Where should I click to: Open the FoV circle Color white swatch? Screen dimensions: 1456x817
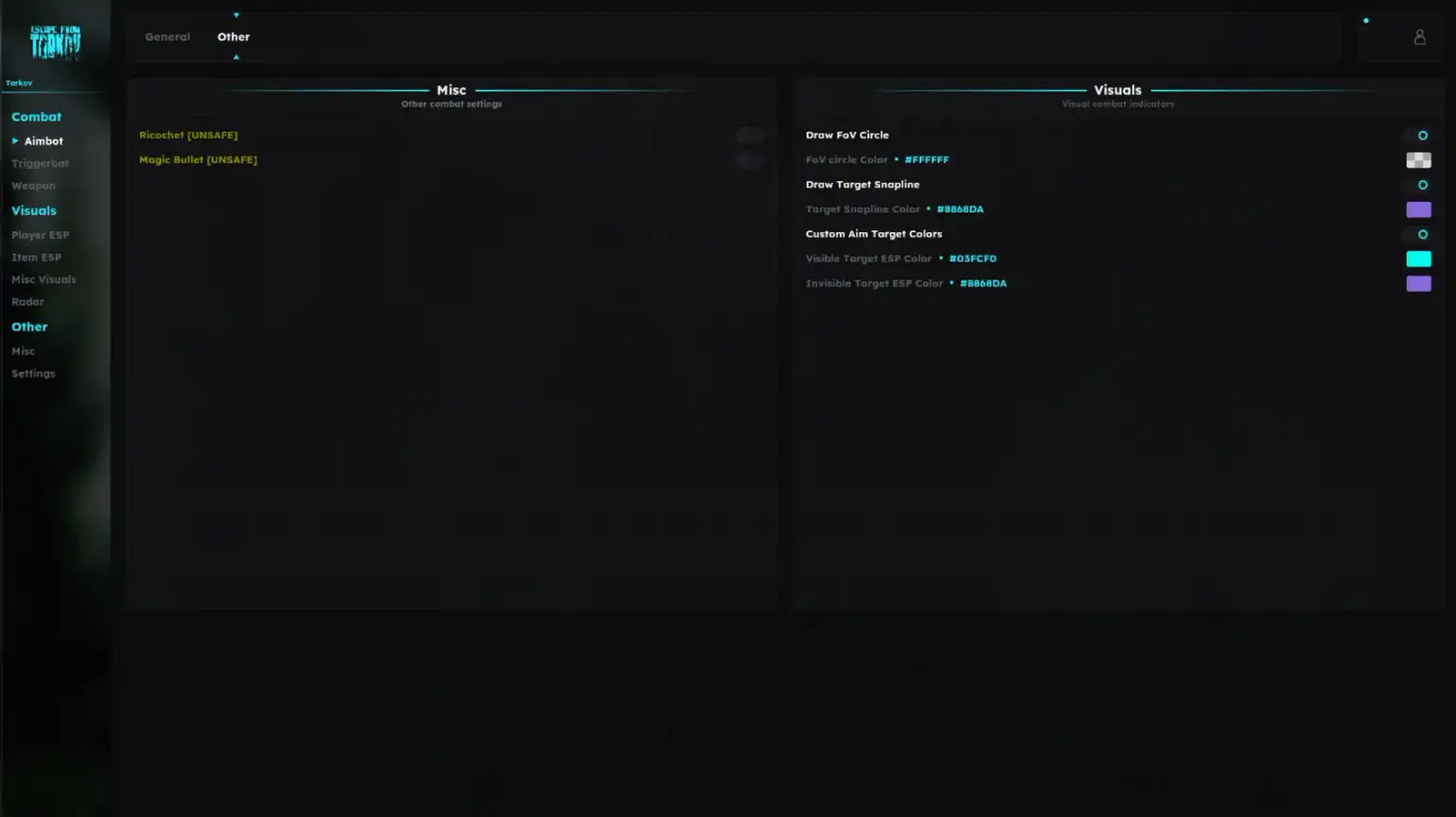(1418, 159)
